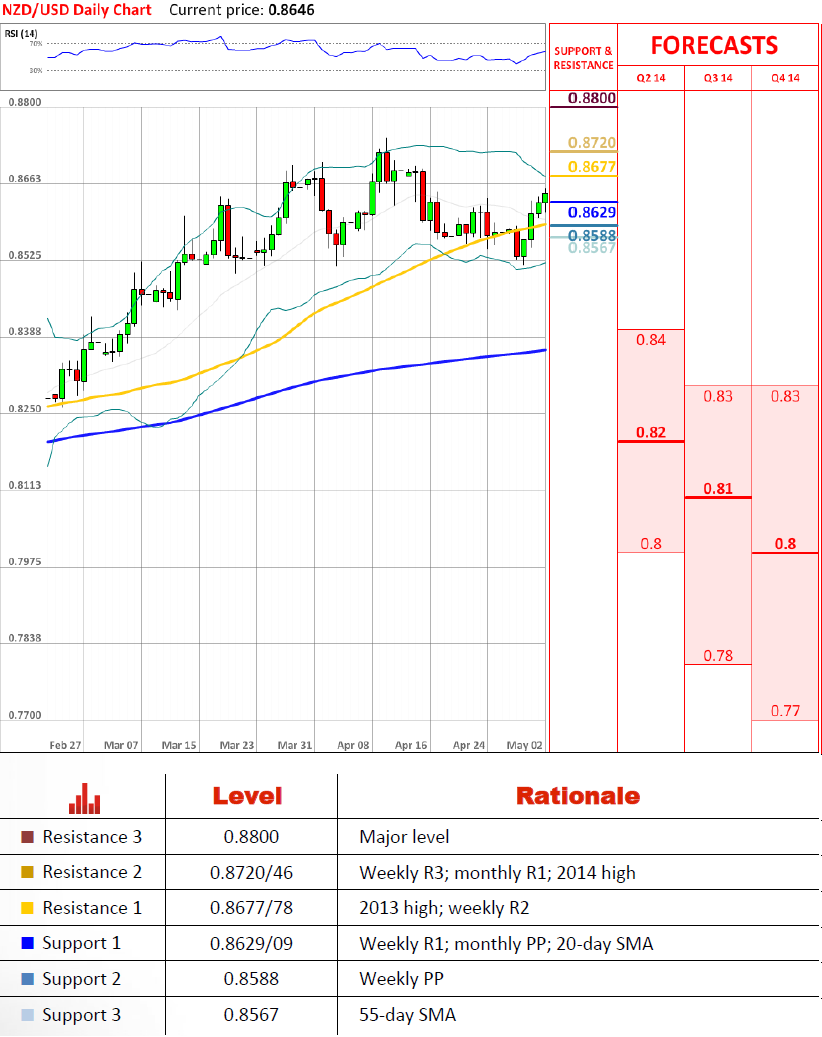Click the level cell 0.8629/09
The width and height of the screenshot is (822, 1037).
pyautogui.click(x=251, y=944)
